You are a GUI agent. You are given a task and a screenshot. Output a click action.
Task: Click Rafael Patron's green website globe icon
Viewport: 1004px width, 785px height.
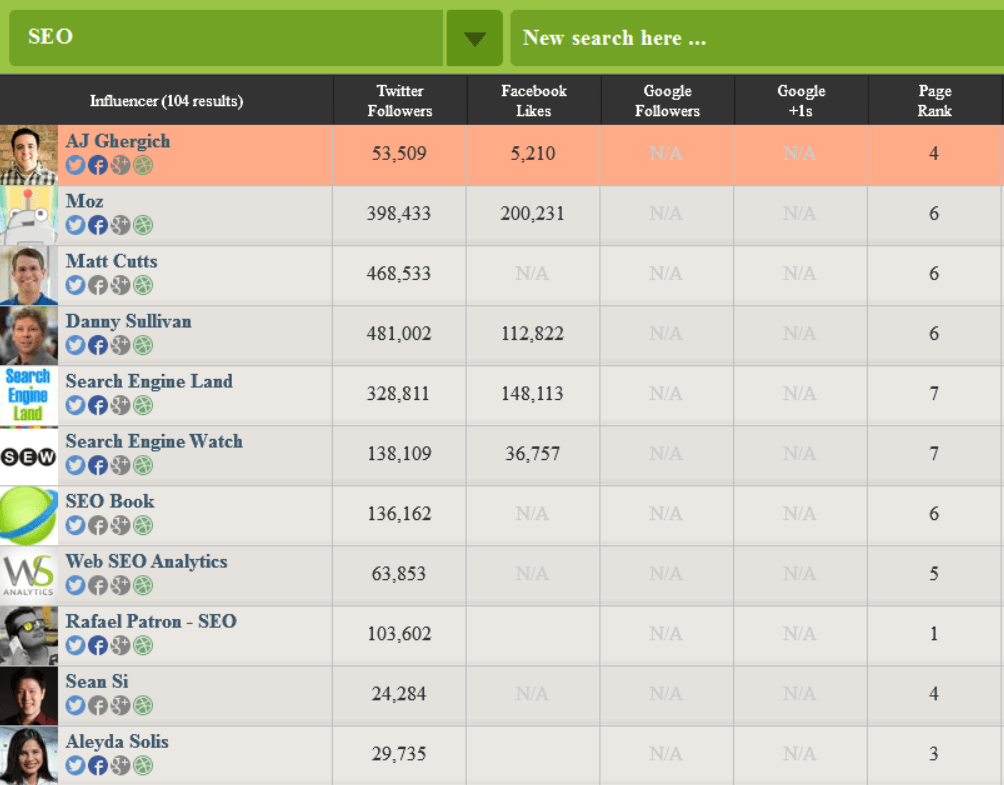(x=143, y=645)
